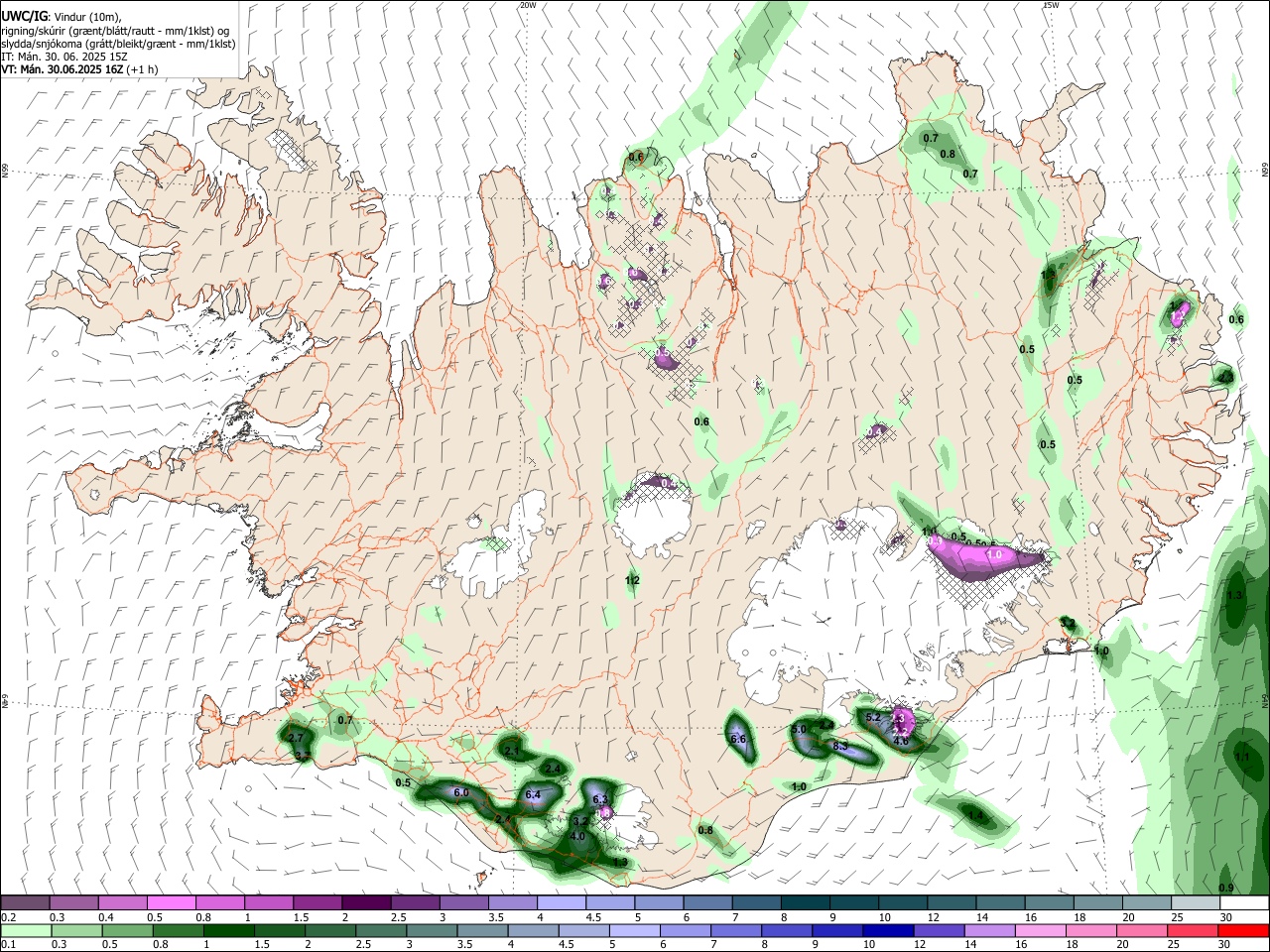
Task: Click the 6.4 rainfall value on the map
Action: click(x=533, y=794)
